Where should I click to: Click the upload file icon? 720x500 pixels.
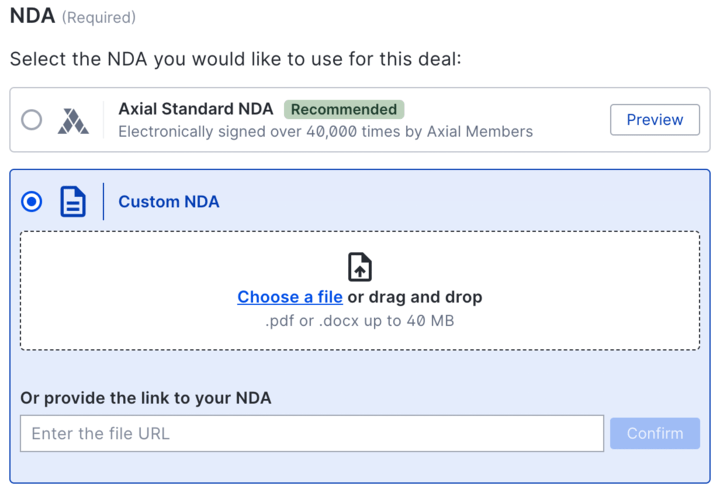click(x=360, y=267)
